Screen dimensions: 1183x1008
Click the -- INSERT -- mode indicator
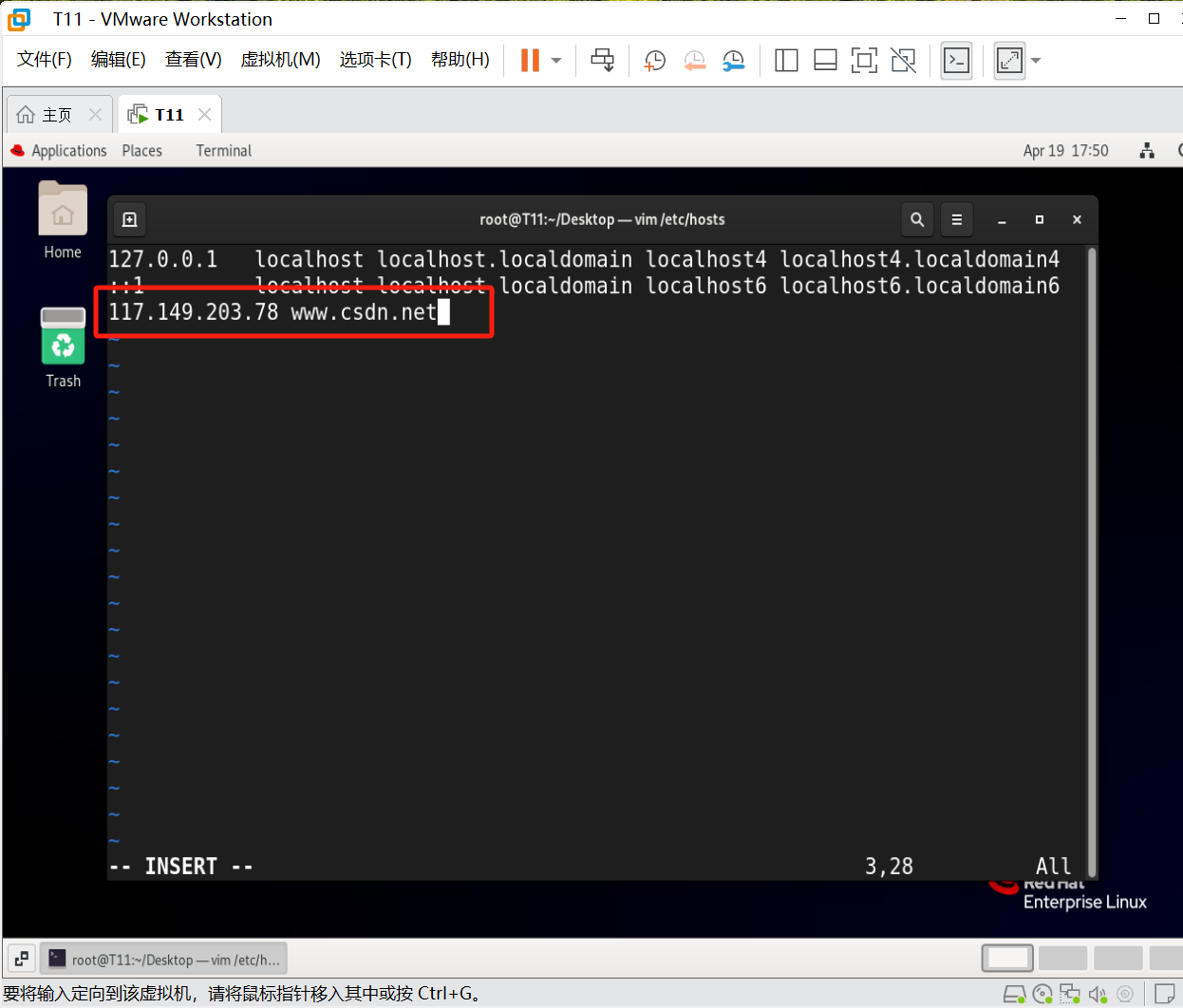(181, 866)
